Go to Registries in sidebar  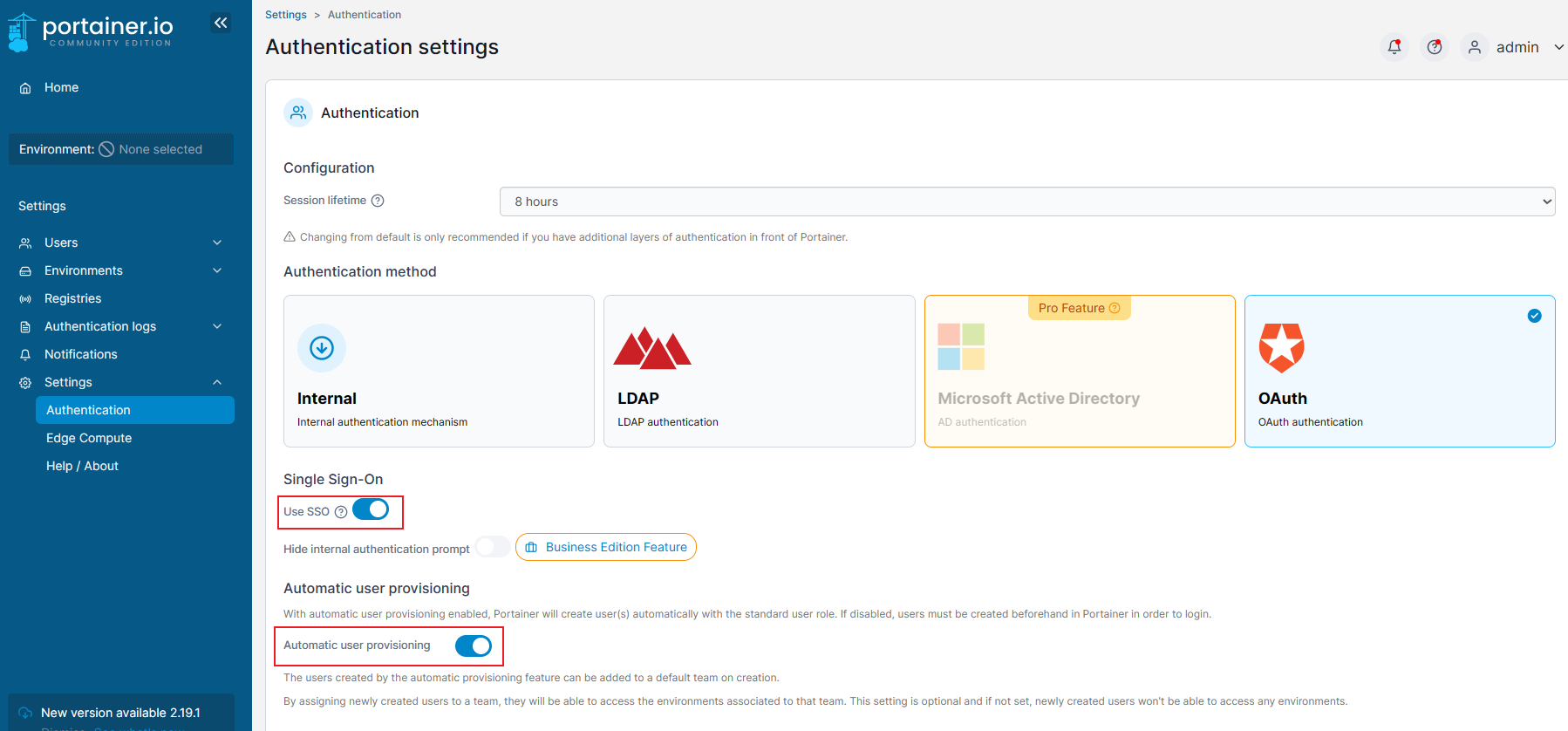(x=73, y=298)
